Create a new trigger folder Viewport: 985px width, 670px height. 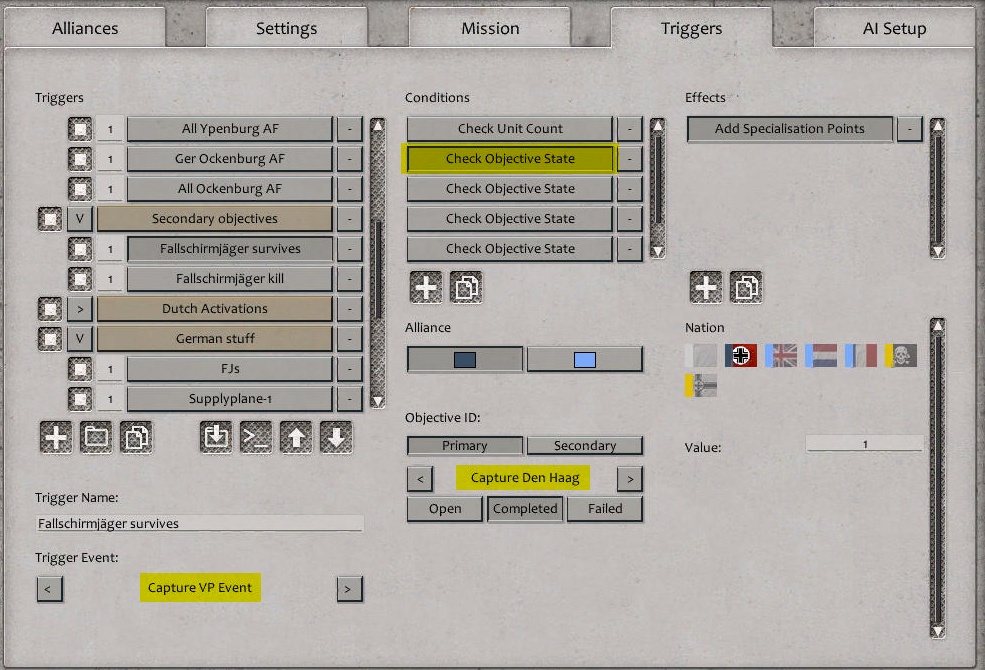point(95,437)
